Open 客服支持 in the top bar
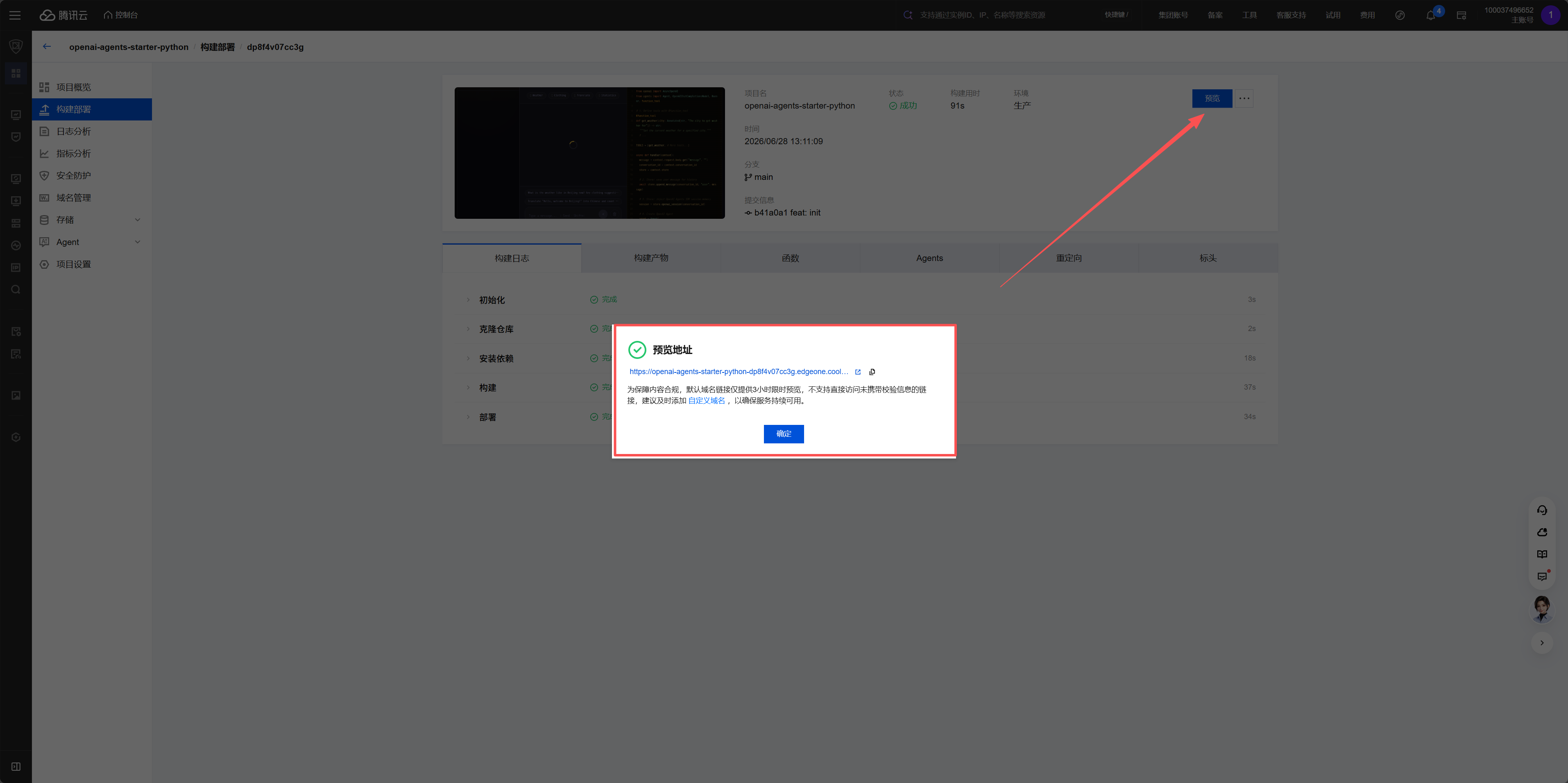1568x783 pixels. point(1291,15)
